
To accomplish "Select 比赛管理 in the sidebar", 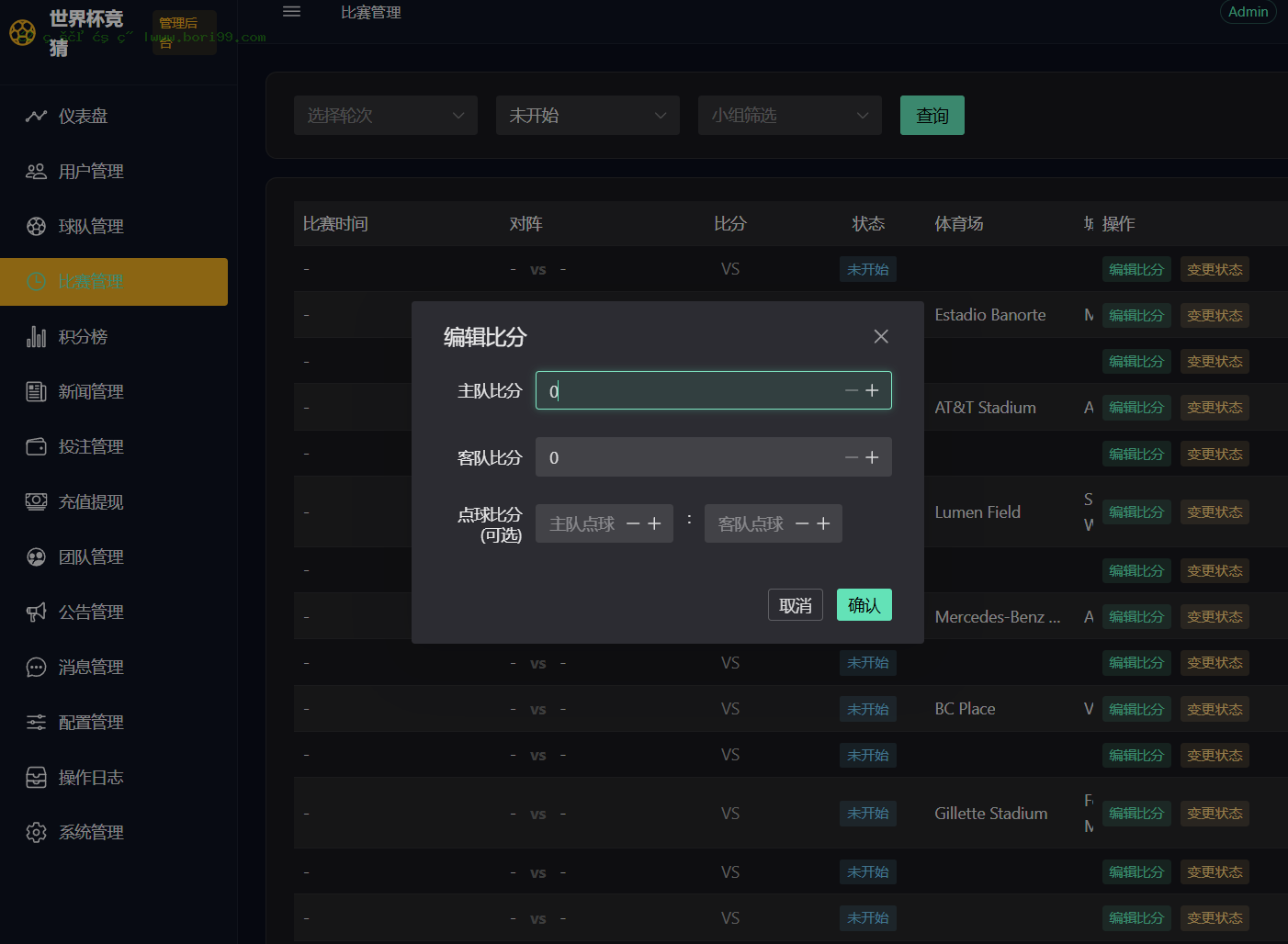I will [114, 282].
